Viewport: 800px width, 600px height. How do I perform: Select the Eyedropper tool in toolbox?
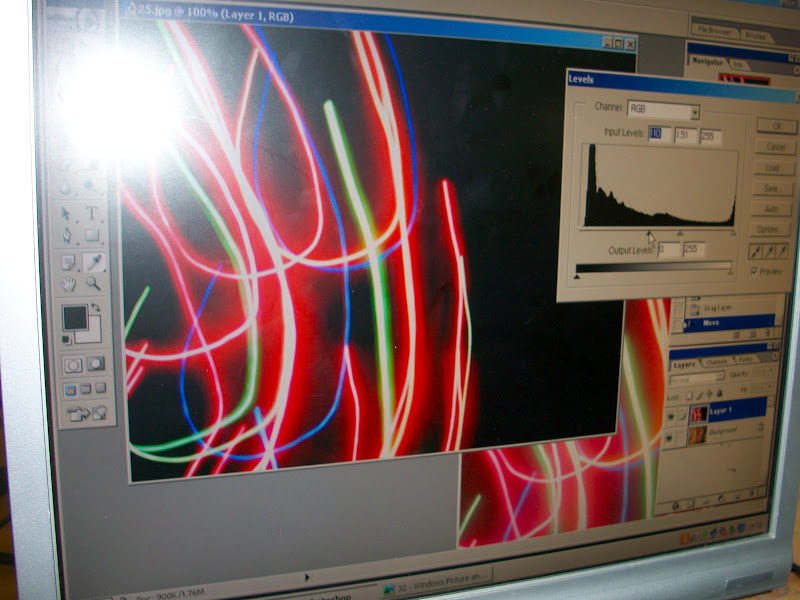(x=94, y=262)
